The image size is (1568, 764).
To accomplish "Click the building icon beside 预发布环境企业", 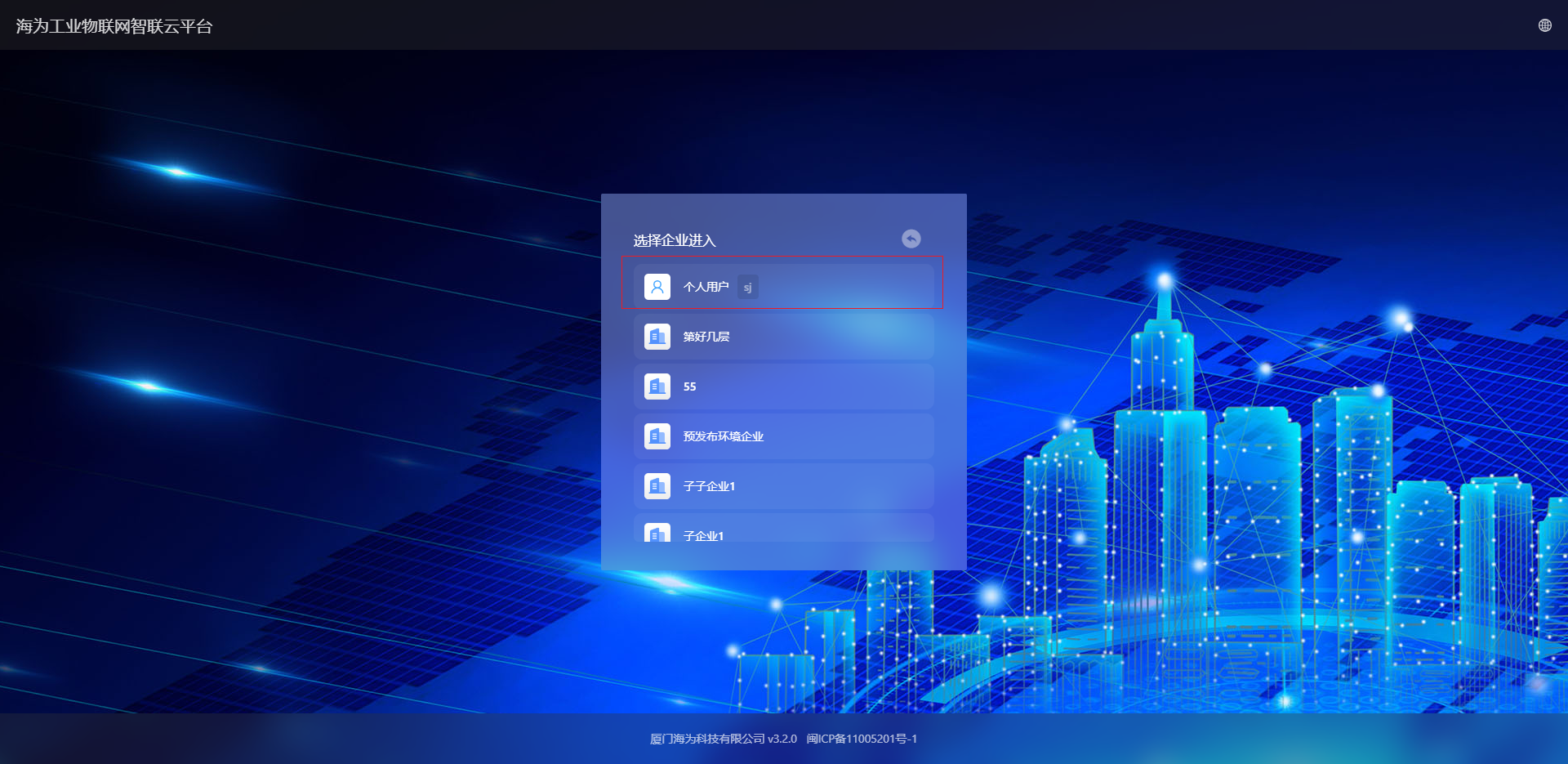I will click(657, 436).
